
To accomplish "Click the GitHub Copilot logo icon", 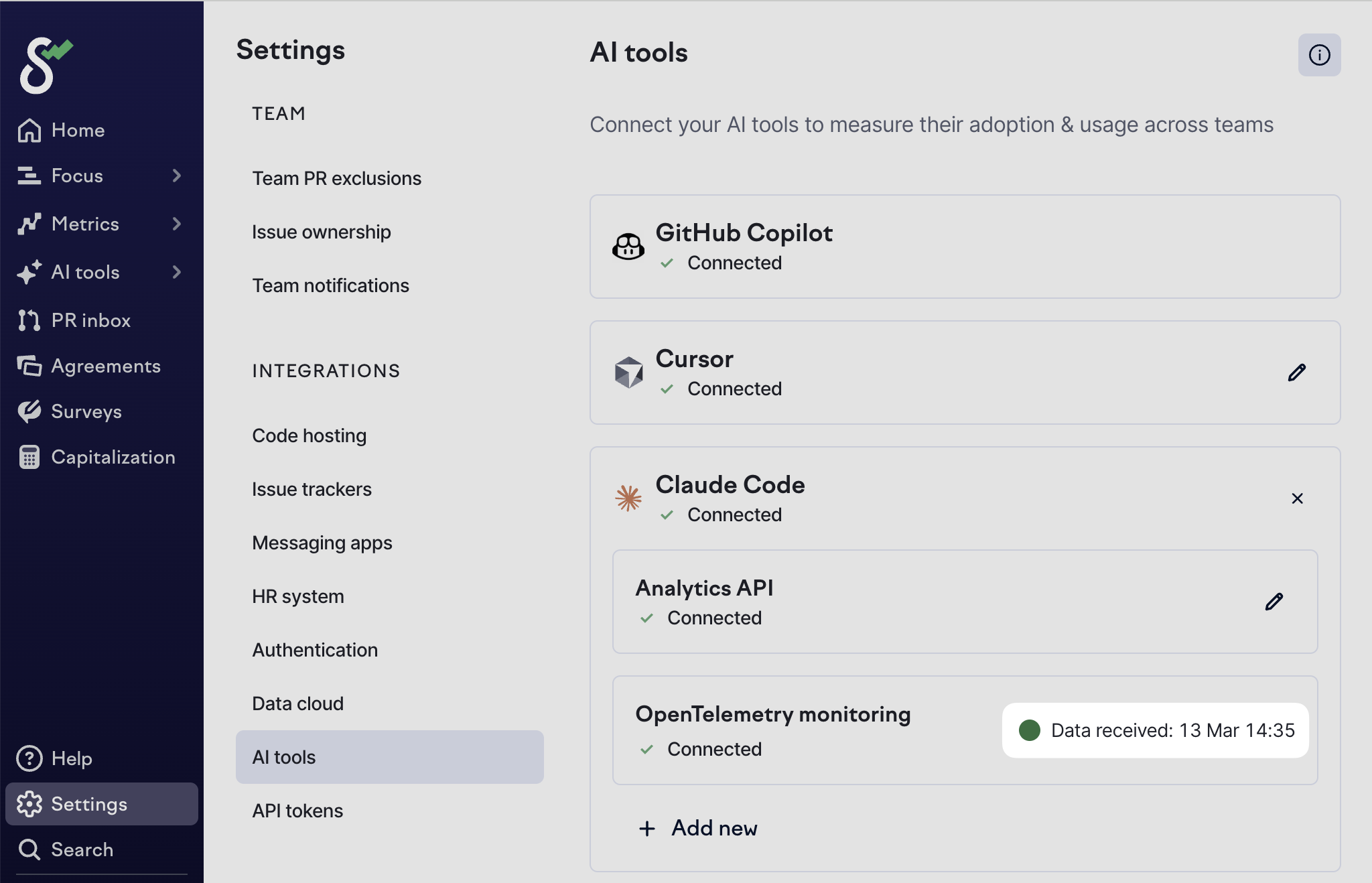I will (x=628, y=247).
